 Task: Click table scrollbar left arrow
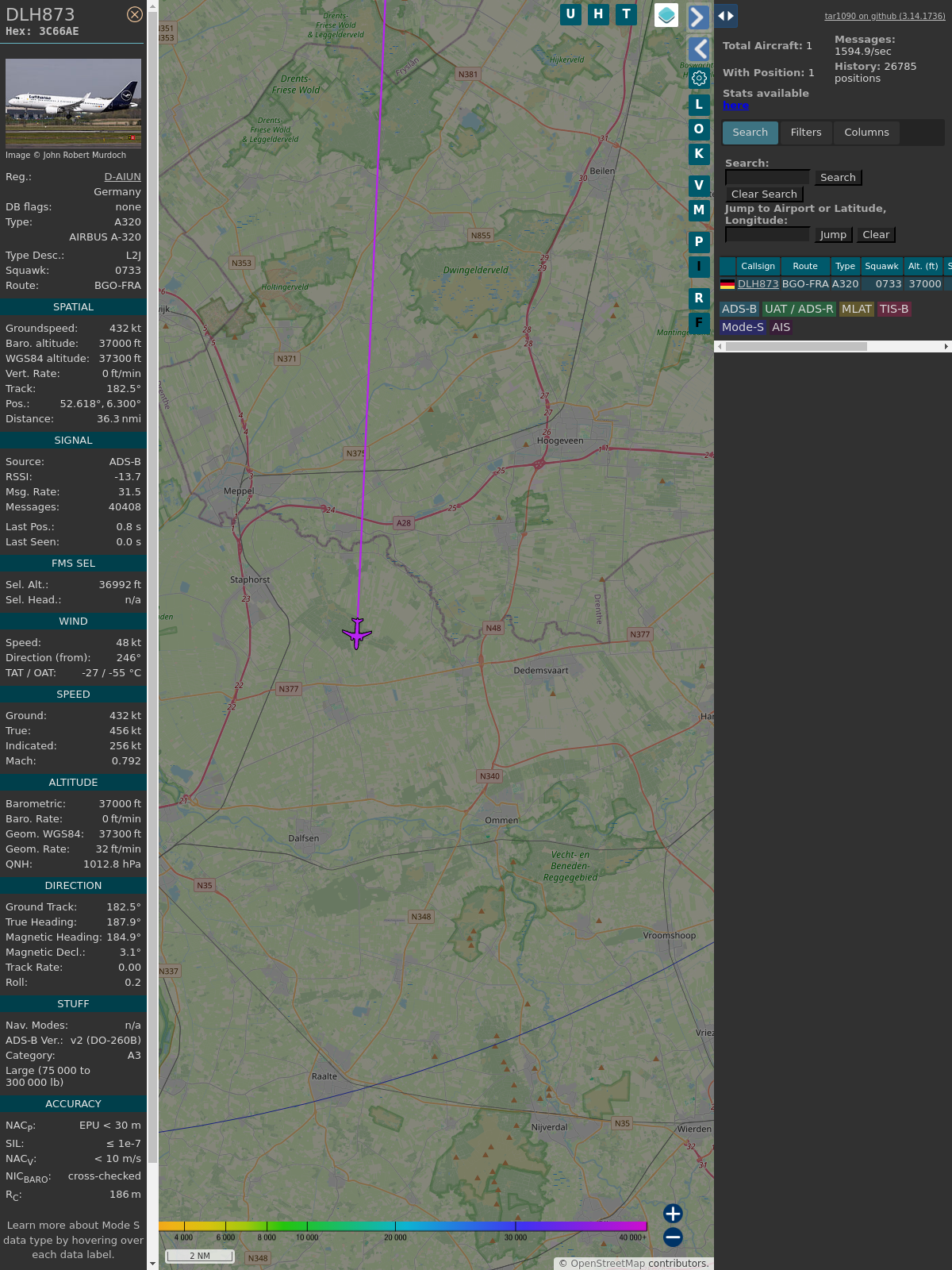tap(720, 347)
